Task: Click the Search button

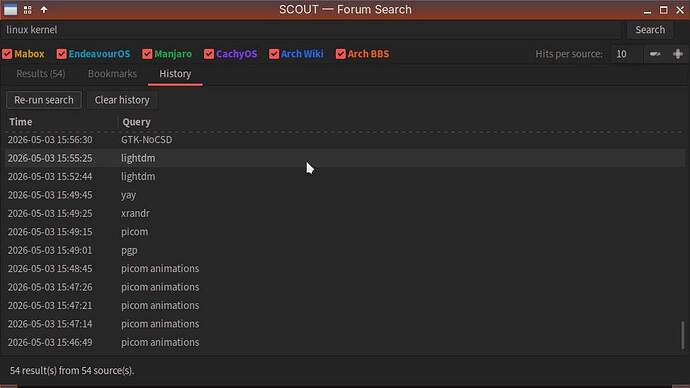Action: 650,30
